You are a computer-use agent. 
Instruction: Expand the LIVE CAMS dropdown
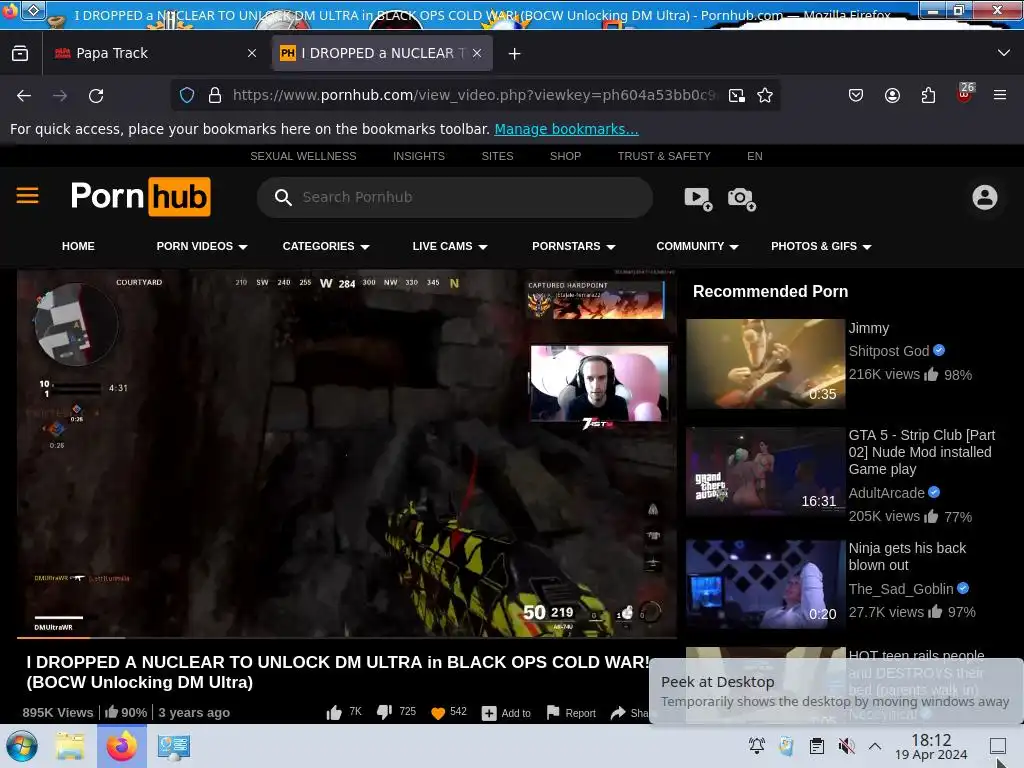click(x=450, y=246)
